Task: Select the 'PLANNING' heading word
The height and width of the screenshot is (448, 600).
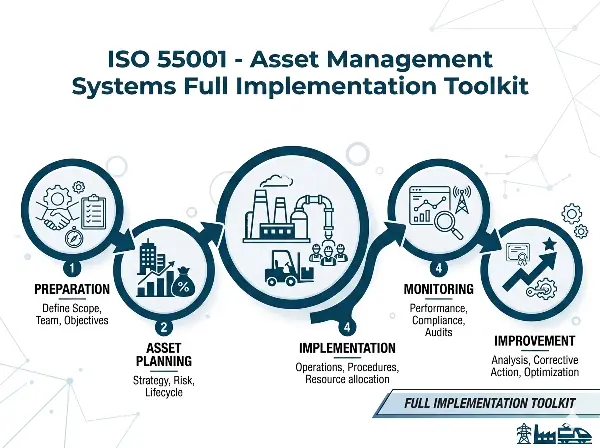Action: click(x=164, y=361)
